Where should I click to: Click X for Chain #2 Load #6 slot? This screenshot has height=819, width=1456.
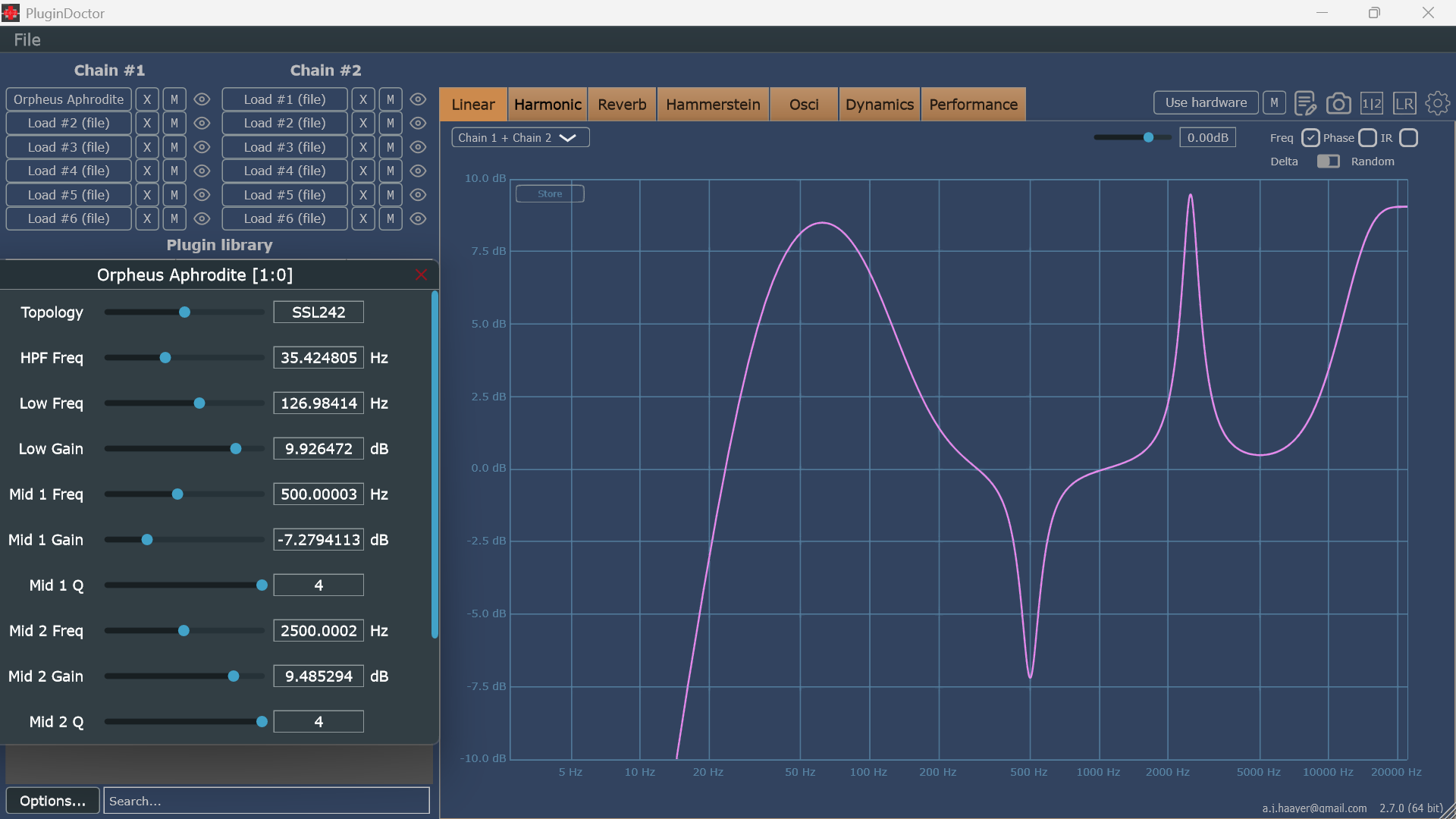[363, 218]
